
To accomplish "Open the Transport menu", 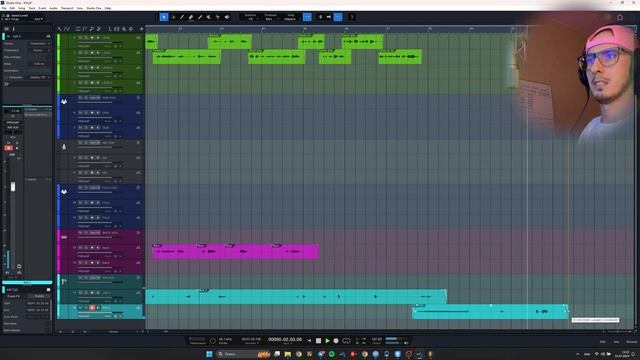I will (67, 8).
